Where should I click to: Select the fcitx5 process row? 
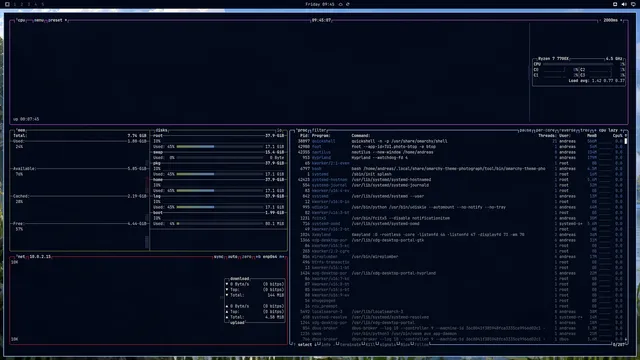point(459,218)
